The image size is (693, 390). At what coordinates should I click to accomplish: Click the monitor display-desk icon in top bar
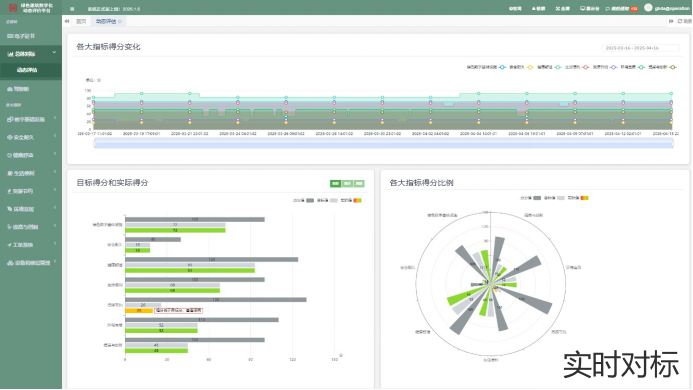pos(583,8)
